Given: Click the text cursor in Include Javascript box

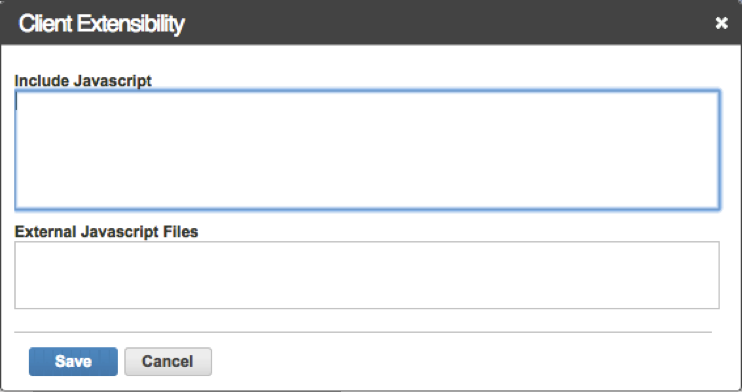Looking at the screenshot, I should (x=17, y=101).
